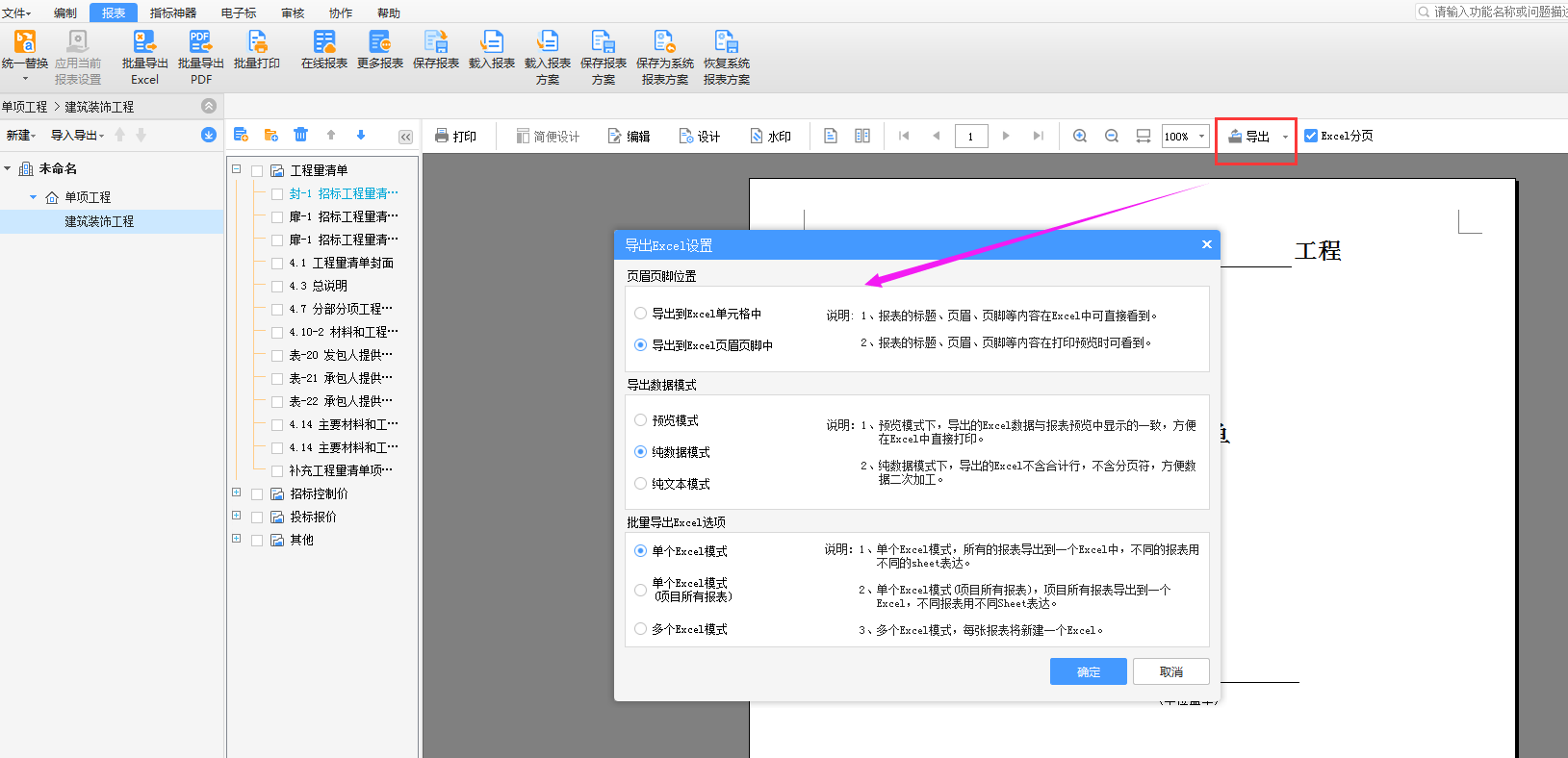
Task: Open the 导入导出 dropdown
Action: click(x=77, y=136)
